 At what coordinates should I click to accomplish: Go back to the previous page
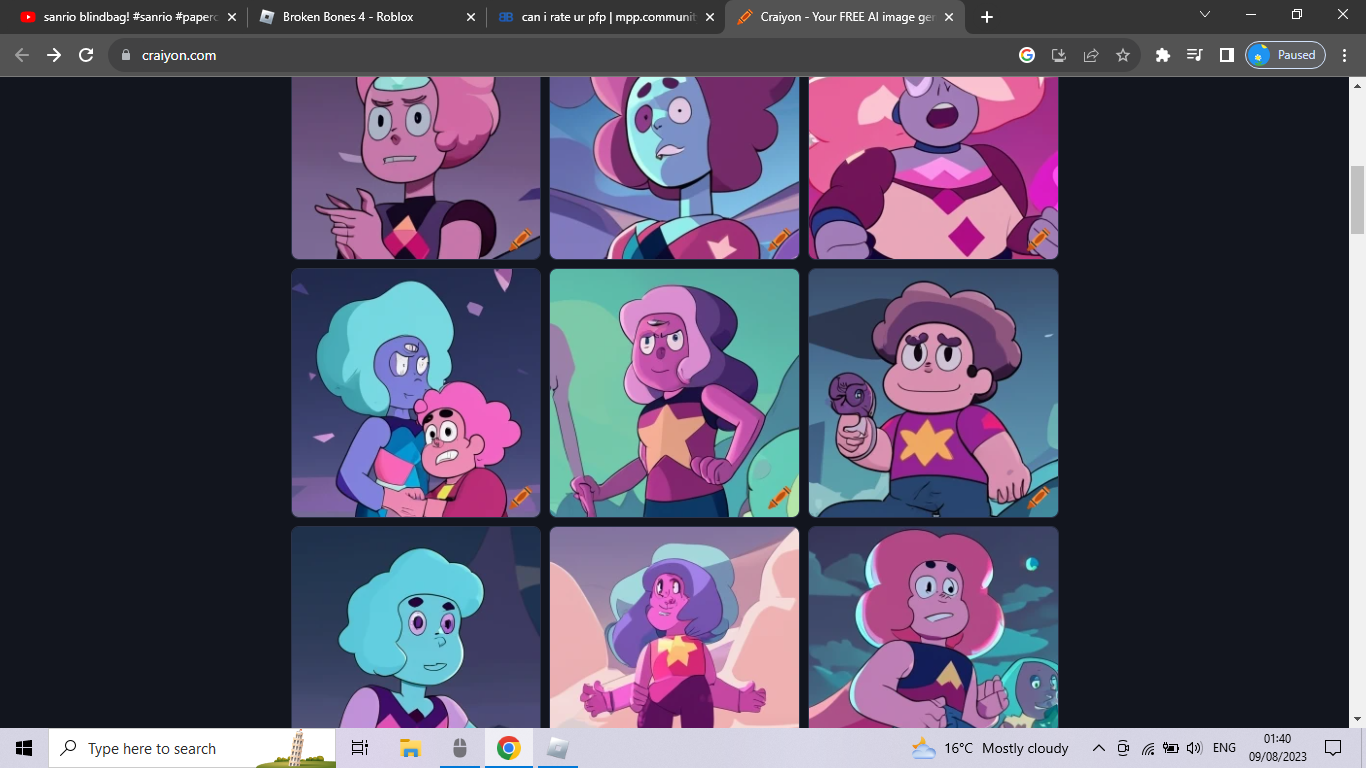(22, 55)
